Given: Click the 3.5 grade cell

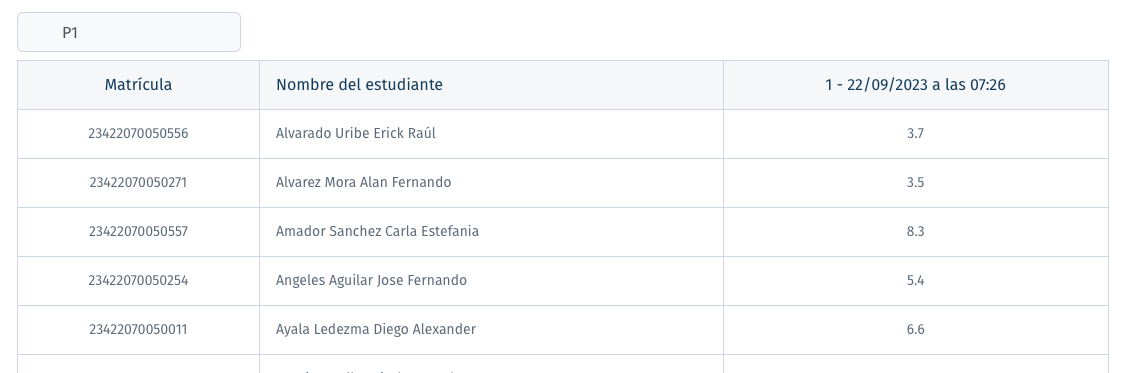Looking at the screenshot, I should tap(916, 183).
